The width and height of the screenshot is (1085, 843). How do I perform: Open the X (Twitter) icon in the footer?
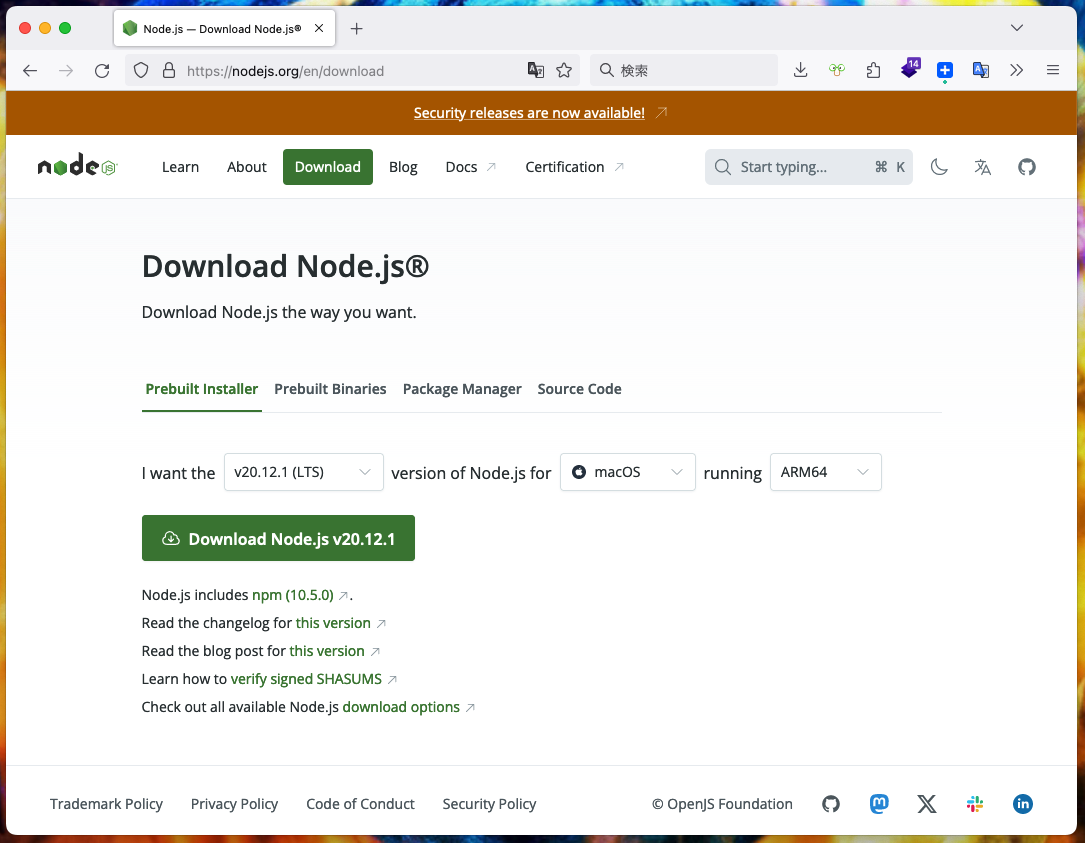[x=927, y=804]
